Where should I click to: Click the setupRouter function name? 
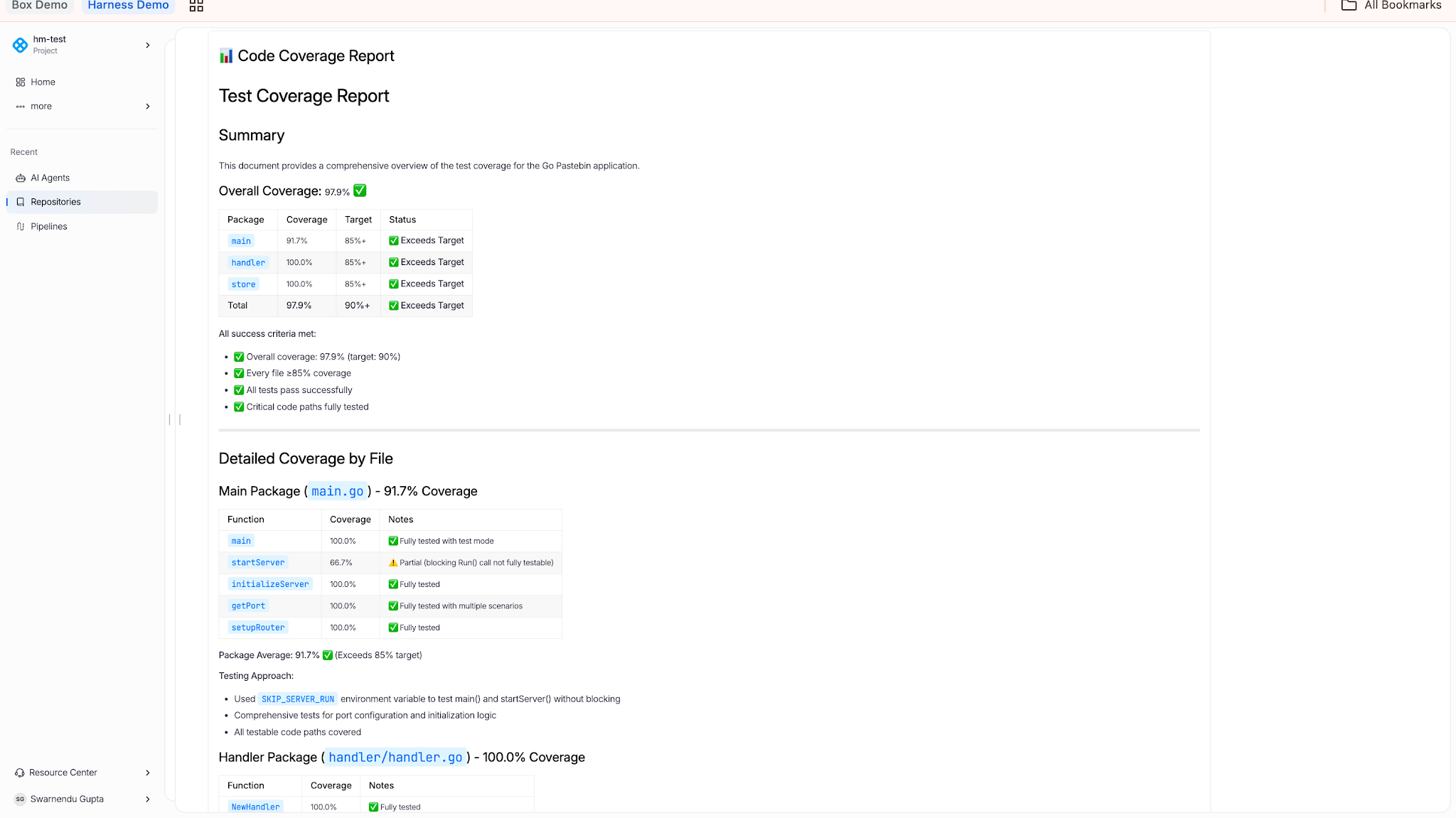[x=257, y=628]
